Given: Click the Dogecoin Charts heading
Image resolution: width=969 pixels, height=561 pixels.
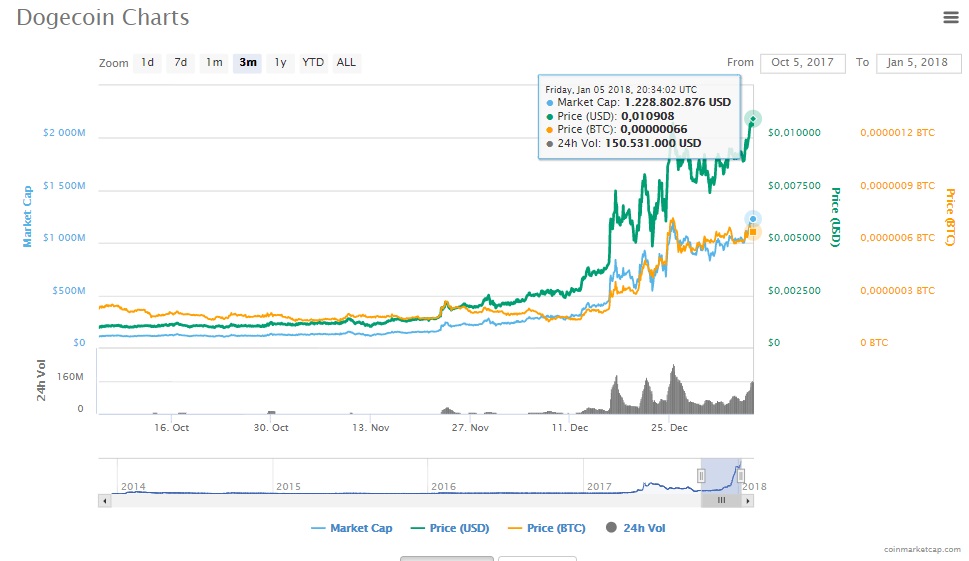Looking at the screenshot, I should click(x=103, y=17).
